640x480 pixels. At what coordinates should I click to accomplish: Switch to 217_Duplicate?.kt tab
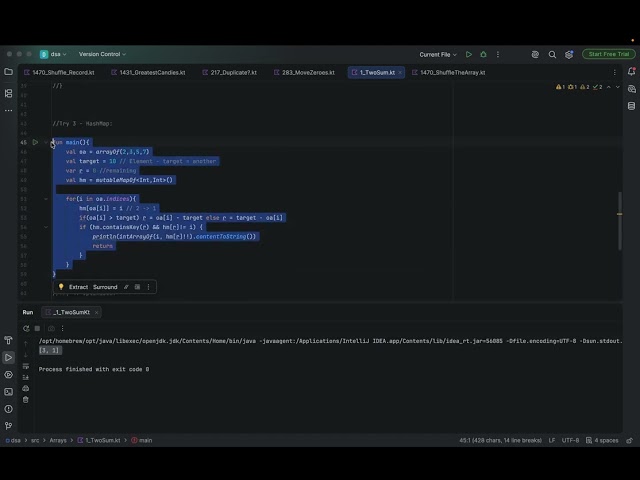point(230,73)
